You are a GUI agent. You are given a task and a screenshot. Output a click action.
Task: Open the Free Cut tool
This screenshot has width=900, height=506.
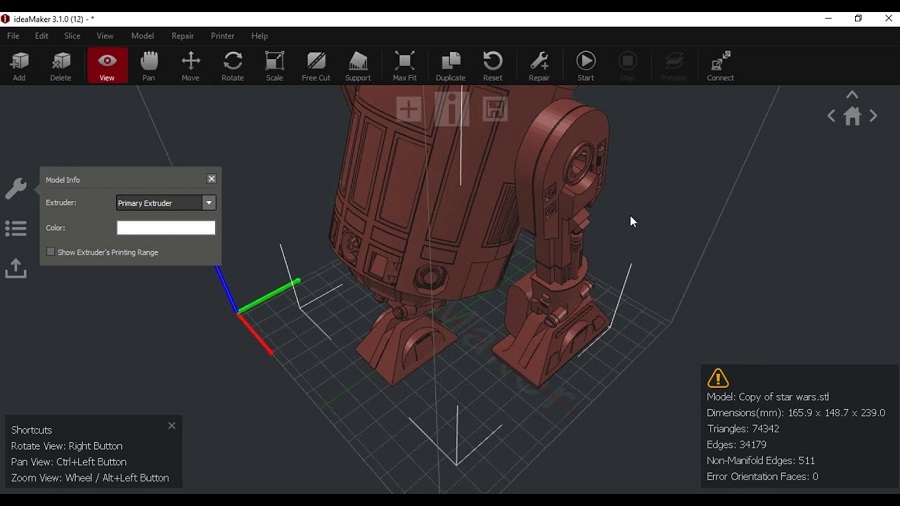click(x=316, y=66)
